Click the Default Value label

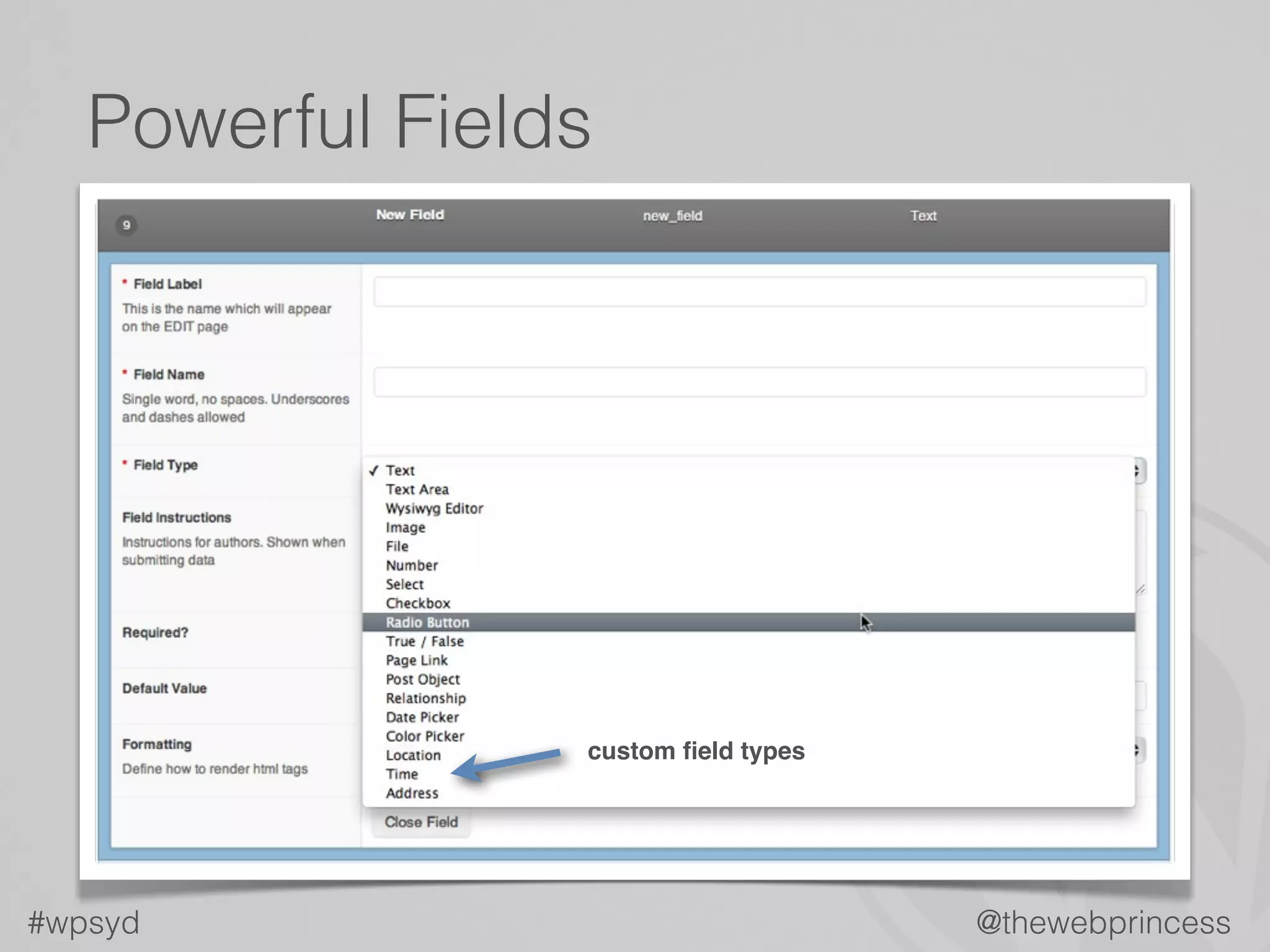coord(164,689)
